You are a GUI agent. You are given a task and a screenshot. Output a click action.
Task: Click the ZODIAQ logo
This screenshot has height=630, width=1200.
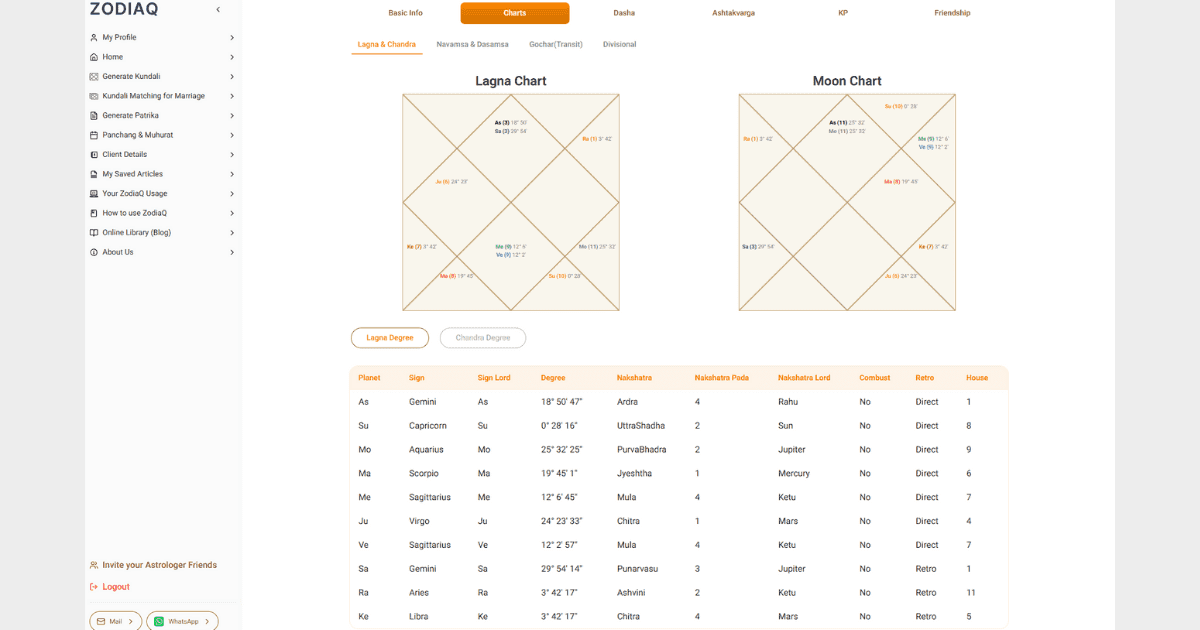124,10
